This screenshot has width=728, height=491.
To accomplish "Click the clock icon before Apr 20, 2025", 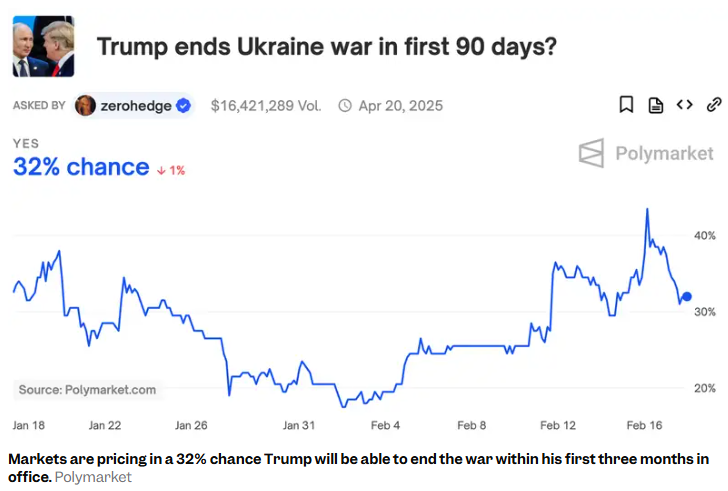I will click(x=345, y=105).
